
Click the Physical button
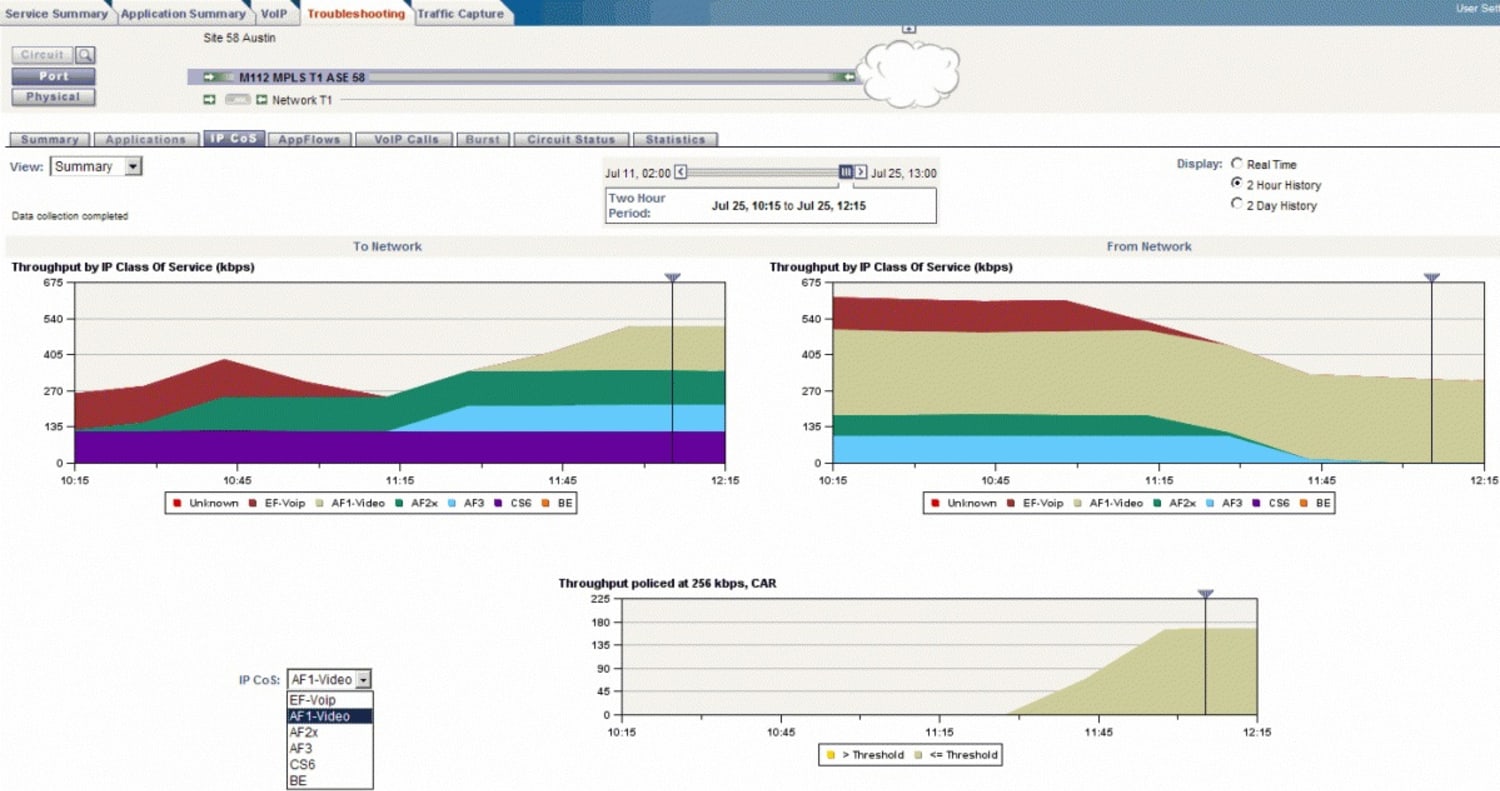(52, 96)
